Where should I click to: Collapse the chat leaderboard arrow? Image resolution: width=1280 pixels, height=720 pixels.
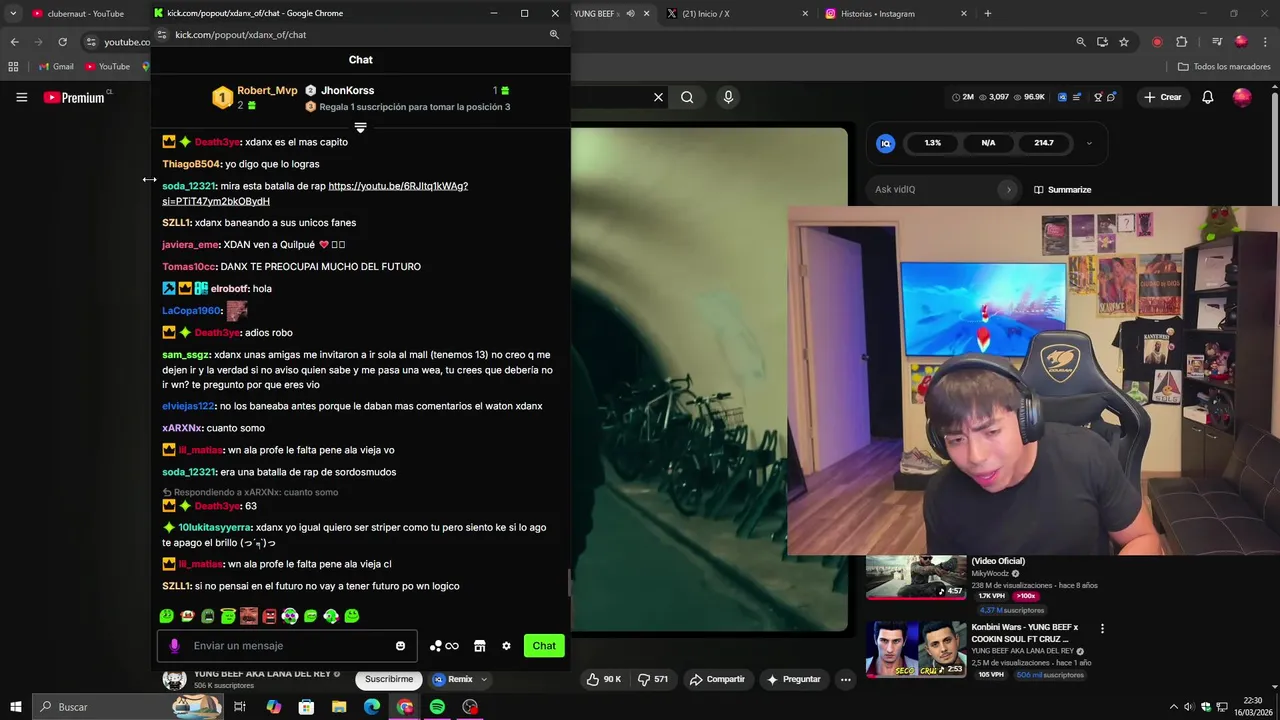[x=361, y=128]
